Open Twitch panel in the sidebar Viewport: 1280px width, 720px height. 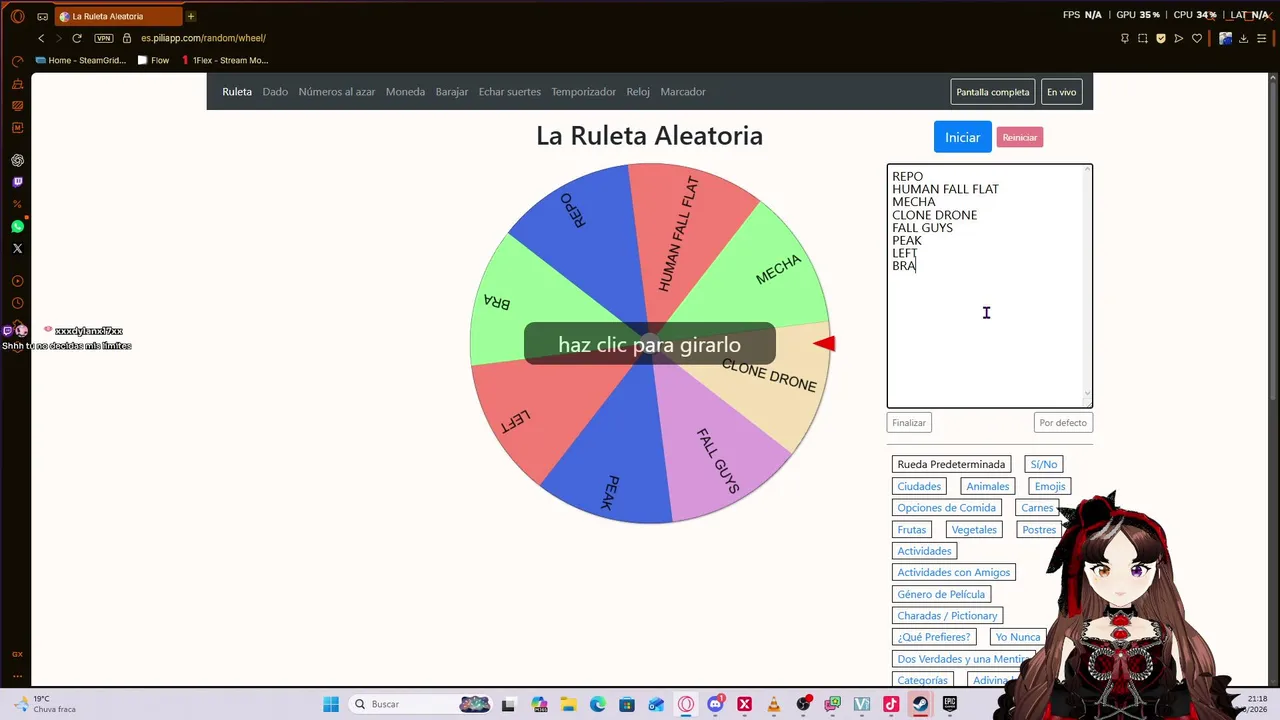(17, 182)
